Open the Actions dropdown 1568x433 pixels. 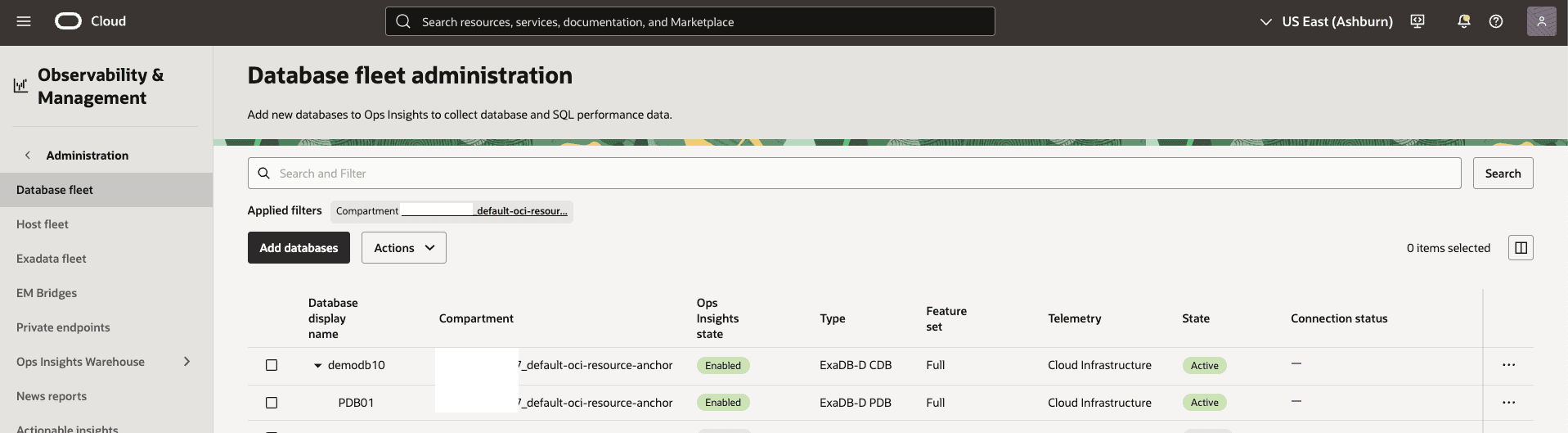click(x=404, y=248)
